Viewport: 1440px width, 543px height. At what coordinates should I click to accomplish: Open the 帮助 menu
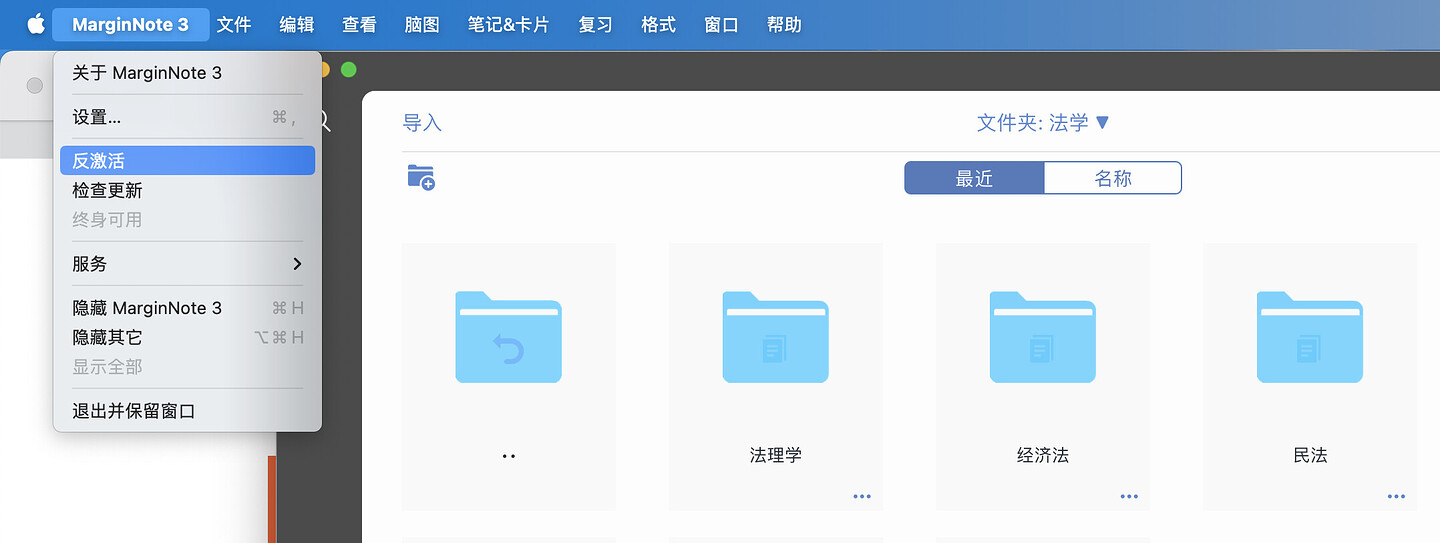point(784,25)
